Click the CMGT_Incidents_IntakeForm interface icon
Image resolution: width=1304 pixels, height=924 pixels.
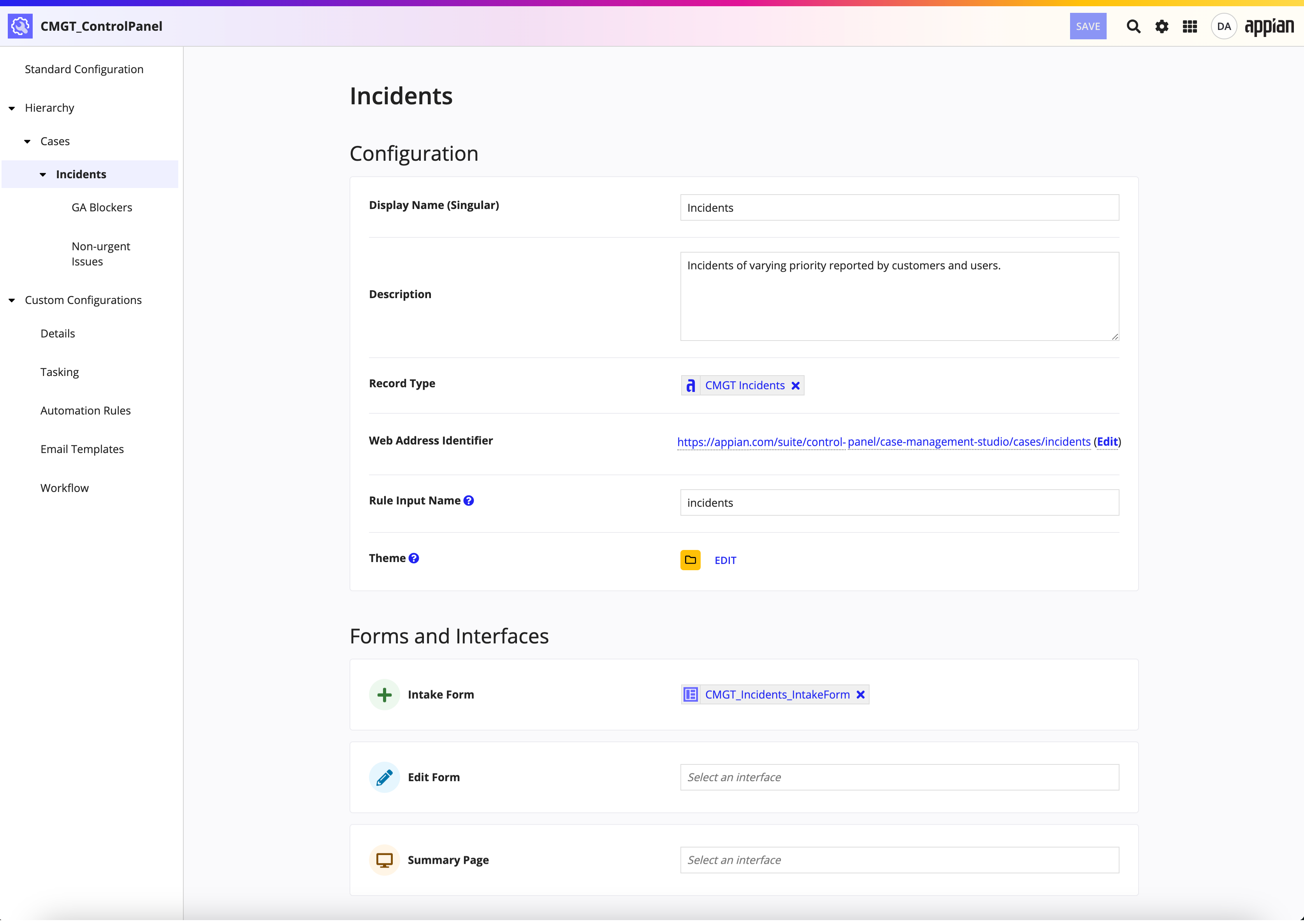click(x=691, y=695)
